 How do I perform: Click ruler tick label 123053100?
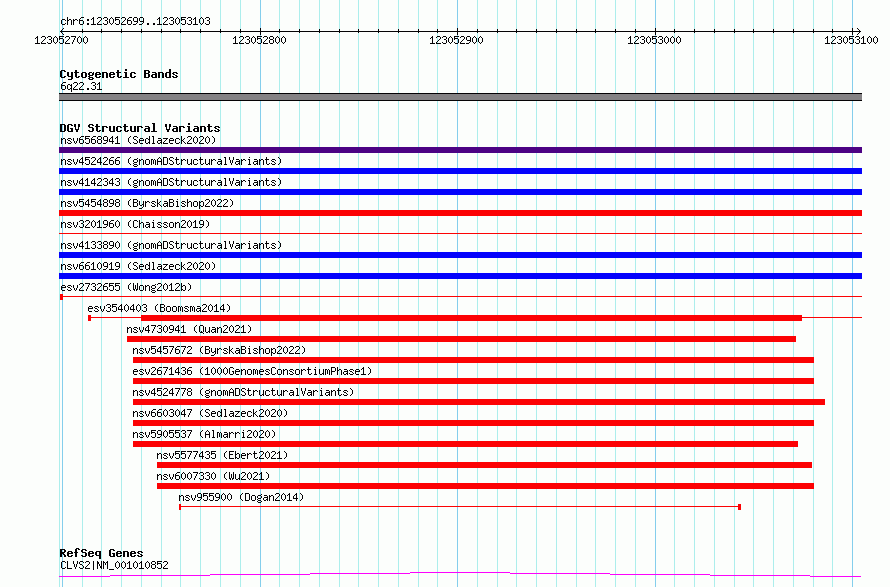(x=851, y=40)
